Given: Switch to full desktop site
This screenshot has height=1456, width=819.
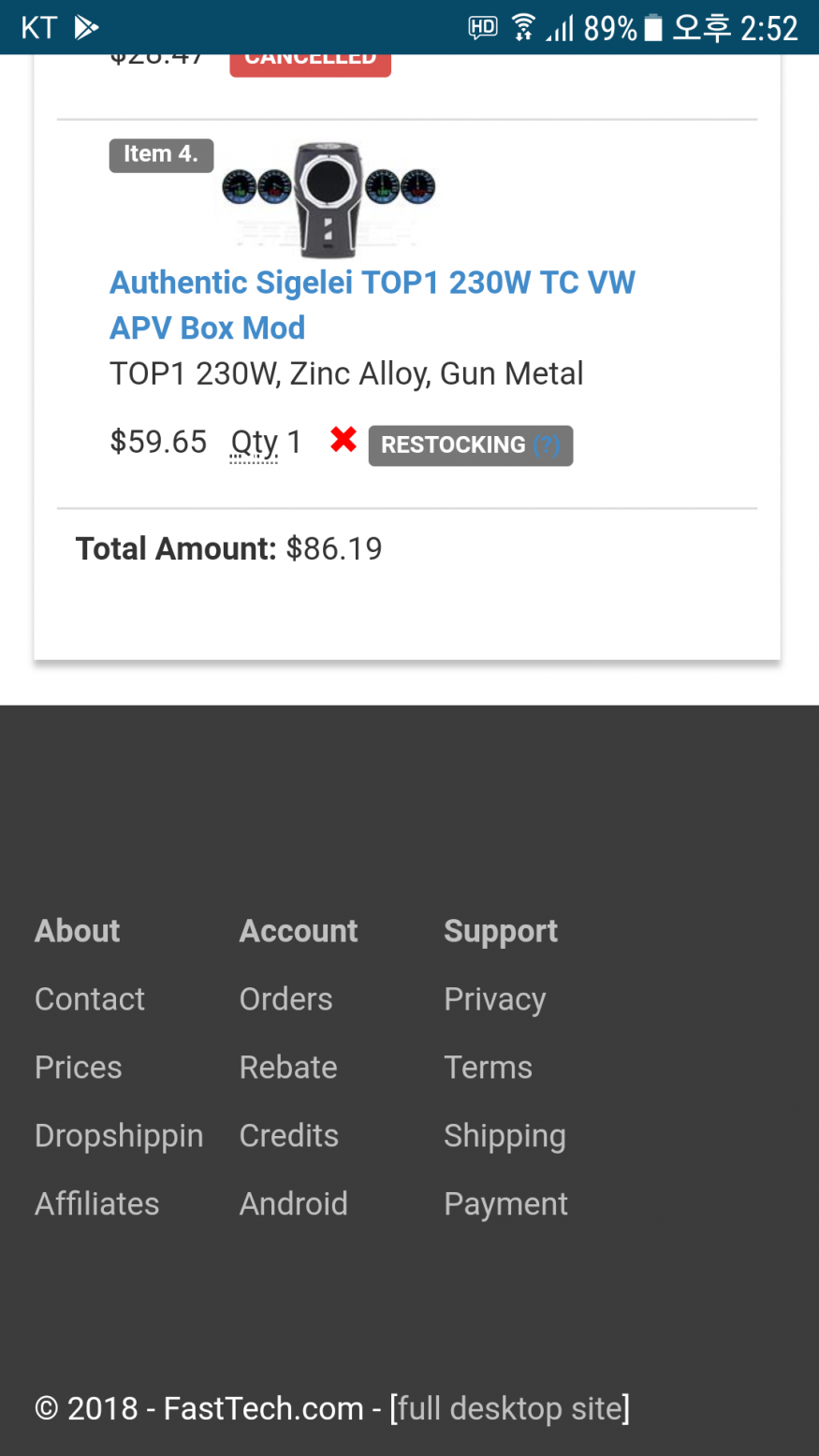Looking at the screenshot, I should 510,1408.
